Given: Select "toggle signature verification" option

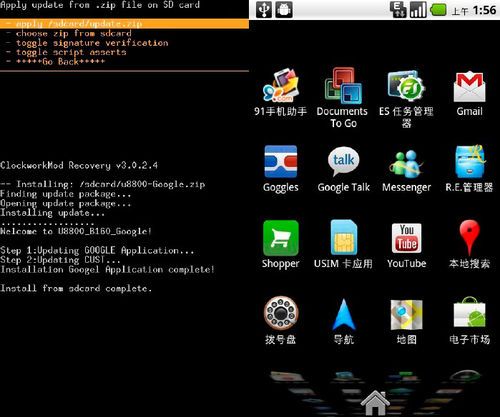Looking at the screenshot, I should [x=92, y=43].
